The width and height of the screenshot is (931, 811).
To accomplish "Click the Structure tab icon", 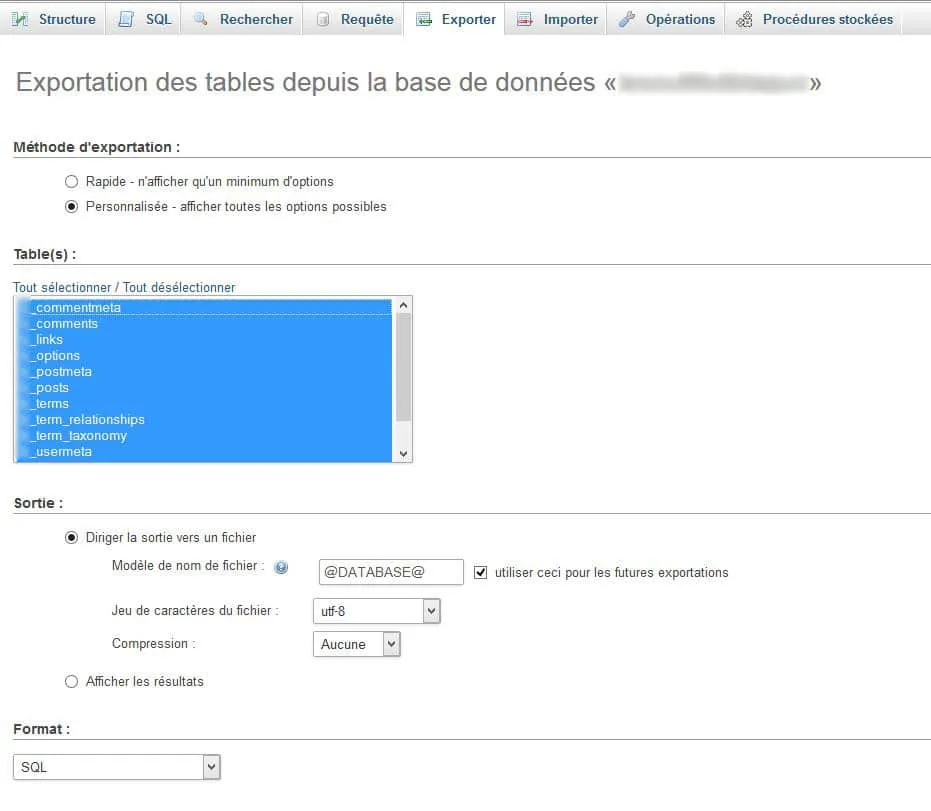I will tap(20, 20).
